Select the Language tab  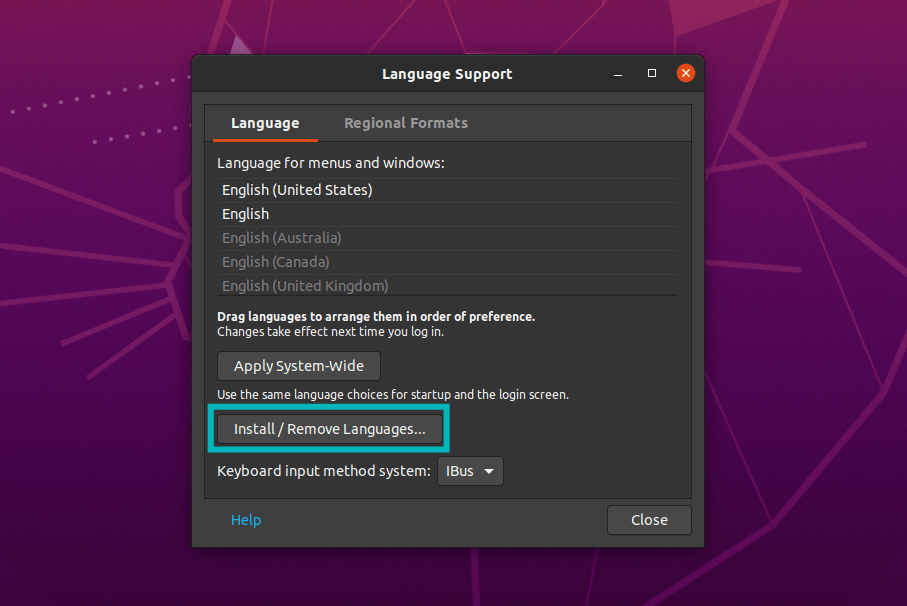coord(265,123)
